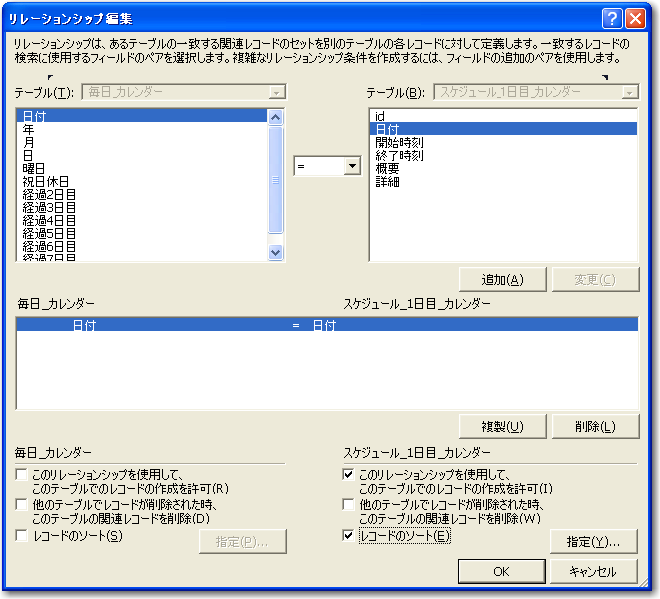660x599 pixels.
Task: Confirm with the OK button
Action: pos(501,571)
